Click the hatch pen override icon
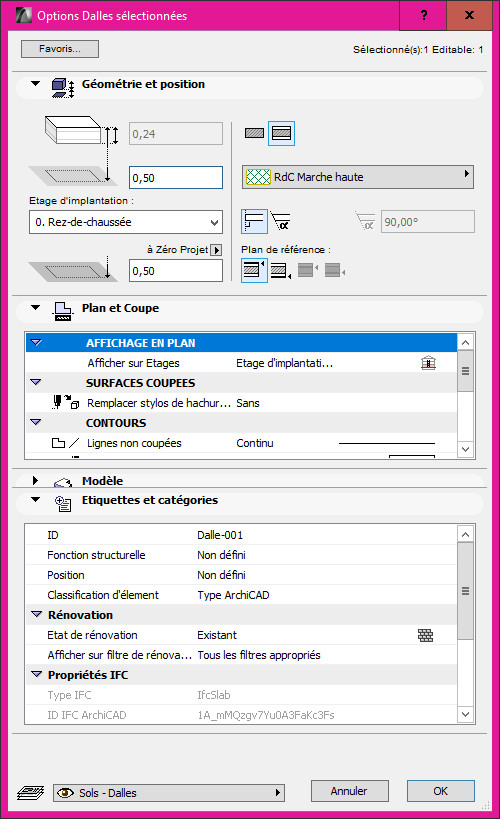The width and height of the screenshot is (500, 819). pos(66,402)
